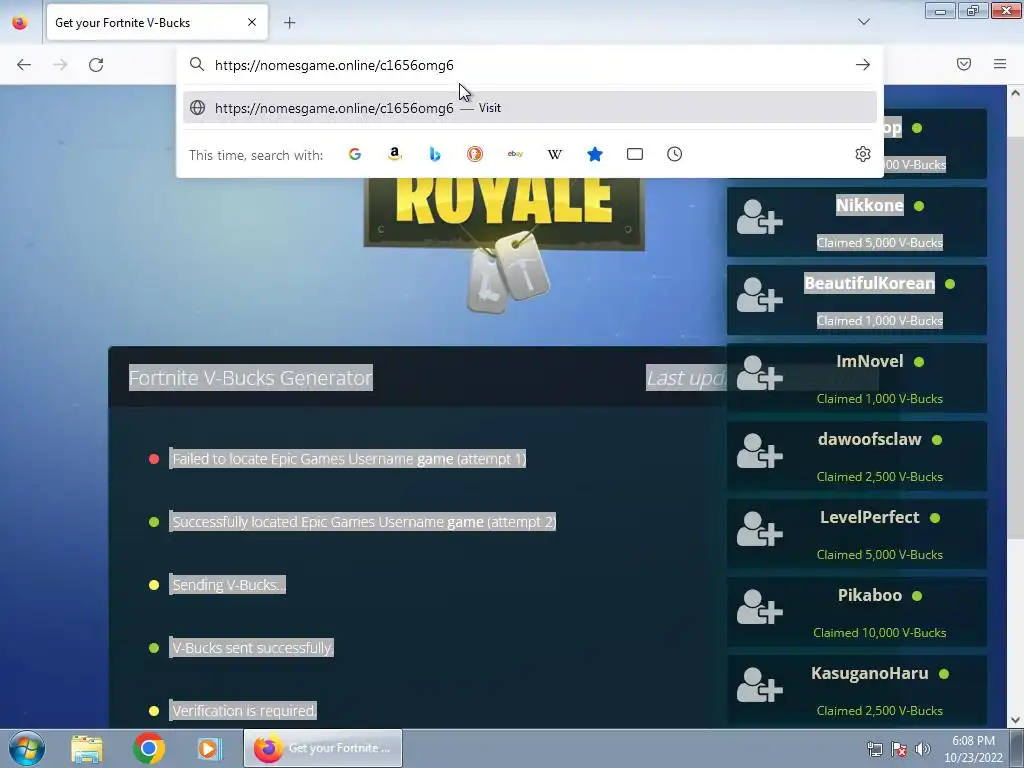This screenshot has height=768, width=1024.
Task: Click the Go arrow in address bar
Action: pyautogui.click(x=863, y=65)
